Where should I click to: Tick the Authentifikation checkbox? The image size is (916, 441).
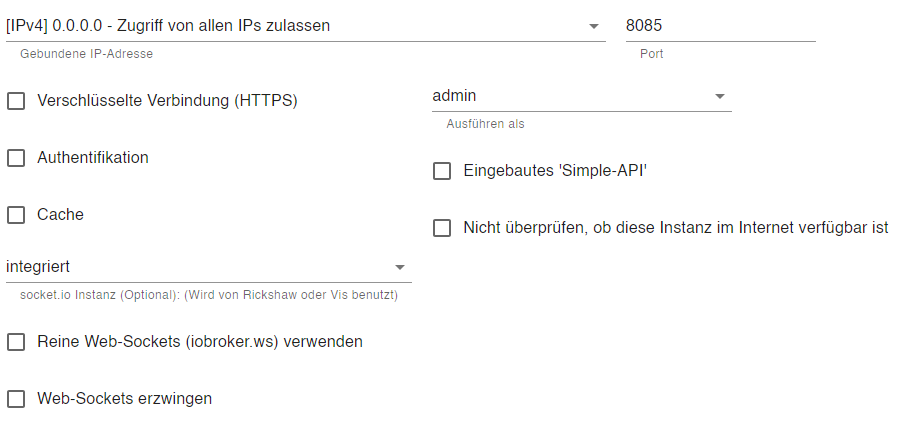[x=16, y=158]
